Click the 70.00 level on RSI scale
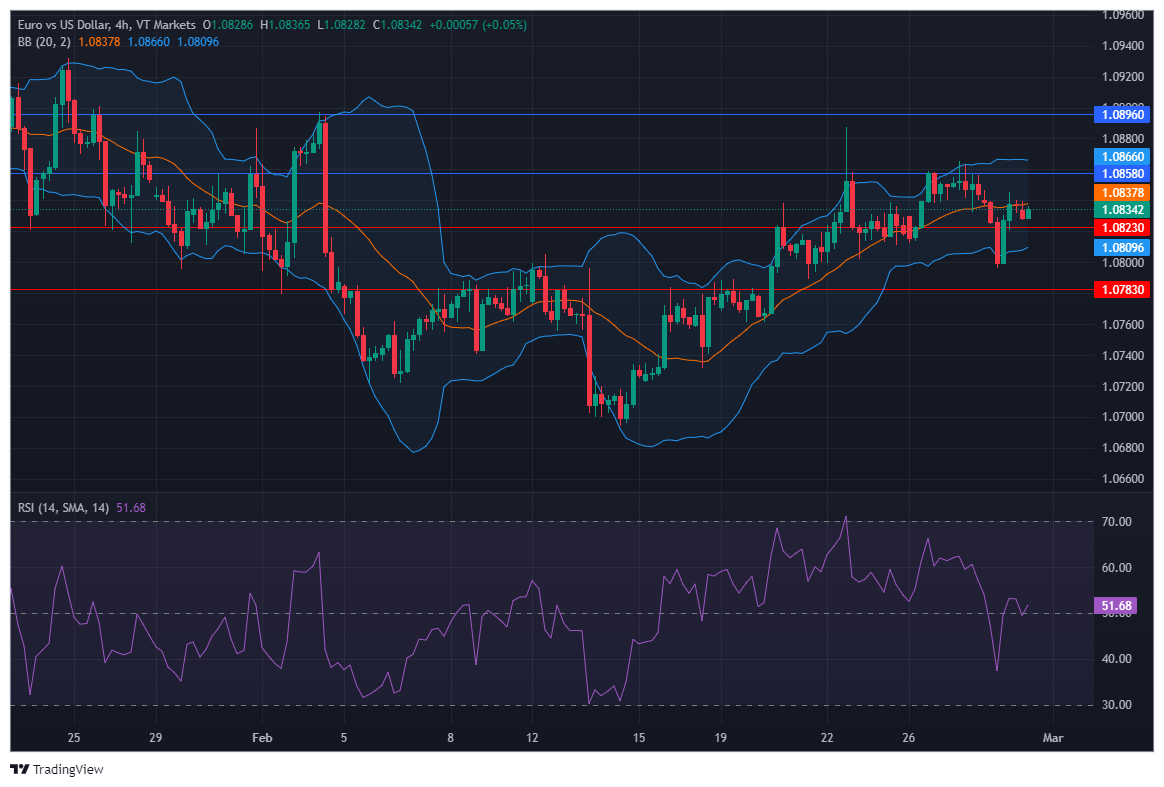The image size is (1164, 787). (x=1116, y=522)
